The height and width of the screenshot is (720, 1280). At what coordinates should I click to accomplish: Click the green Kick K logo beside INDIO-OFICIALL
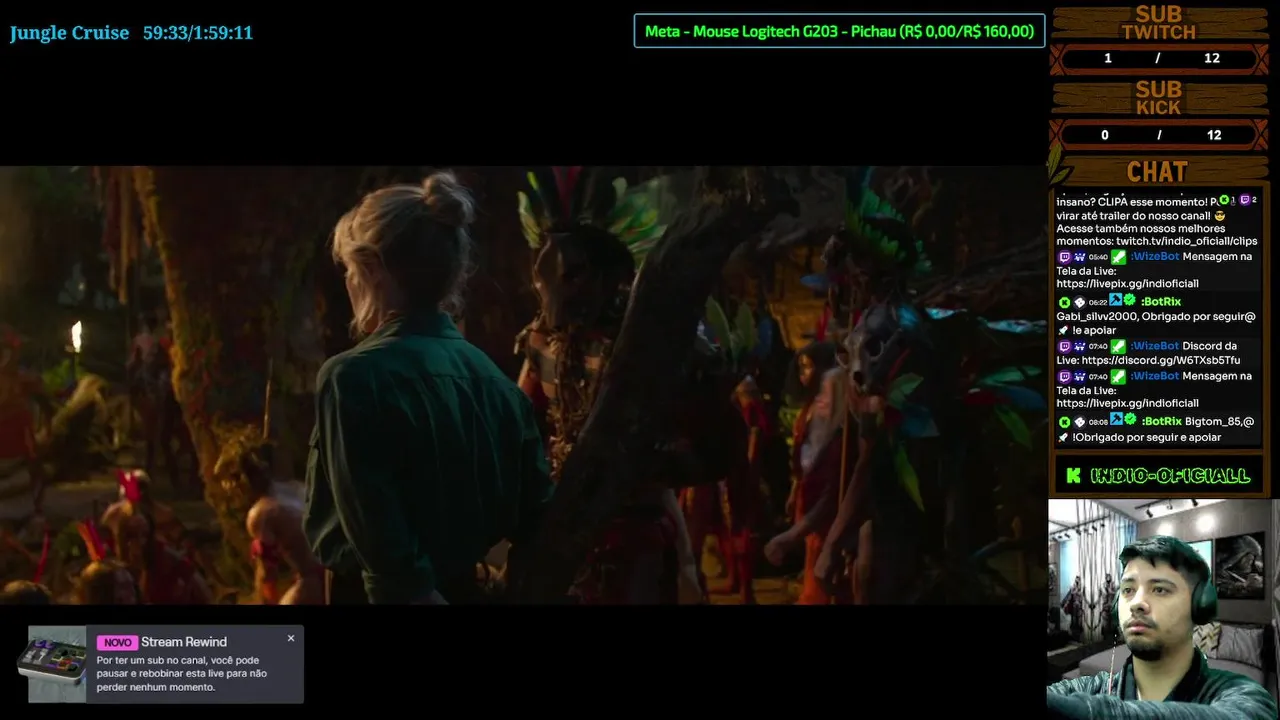coord(1073,476)
